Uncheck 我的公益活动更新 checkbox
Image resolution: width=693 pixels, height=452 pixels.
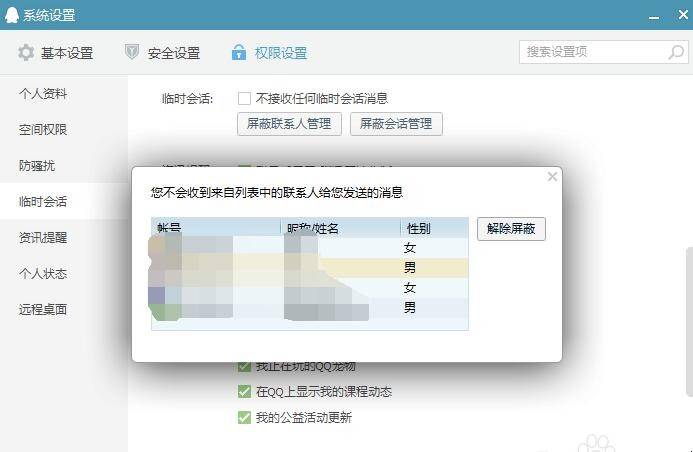coord(244,417)
